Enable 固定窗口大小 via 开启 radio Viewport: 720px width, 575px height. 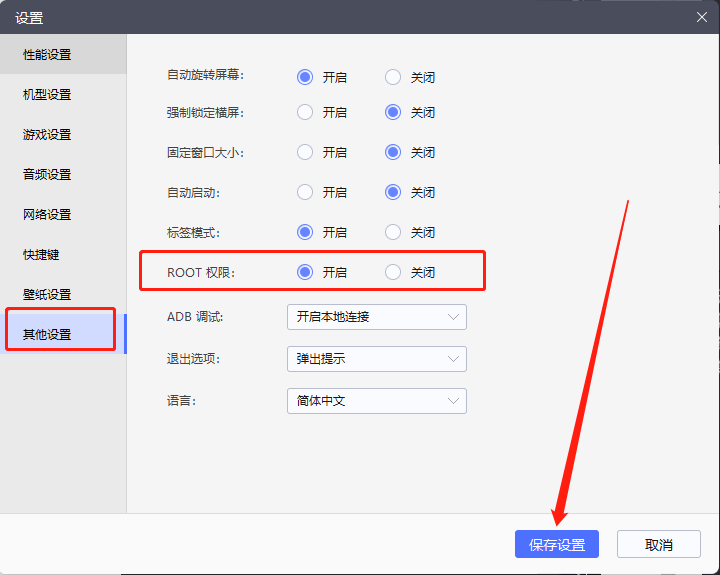tap(305, 152)
